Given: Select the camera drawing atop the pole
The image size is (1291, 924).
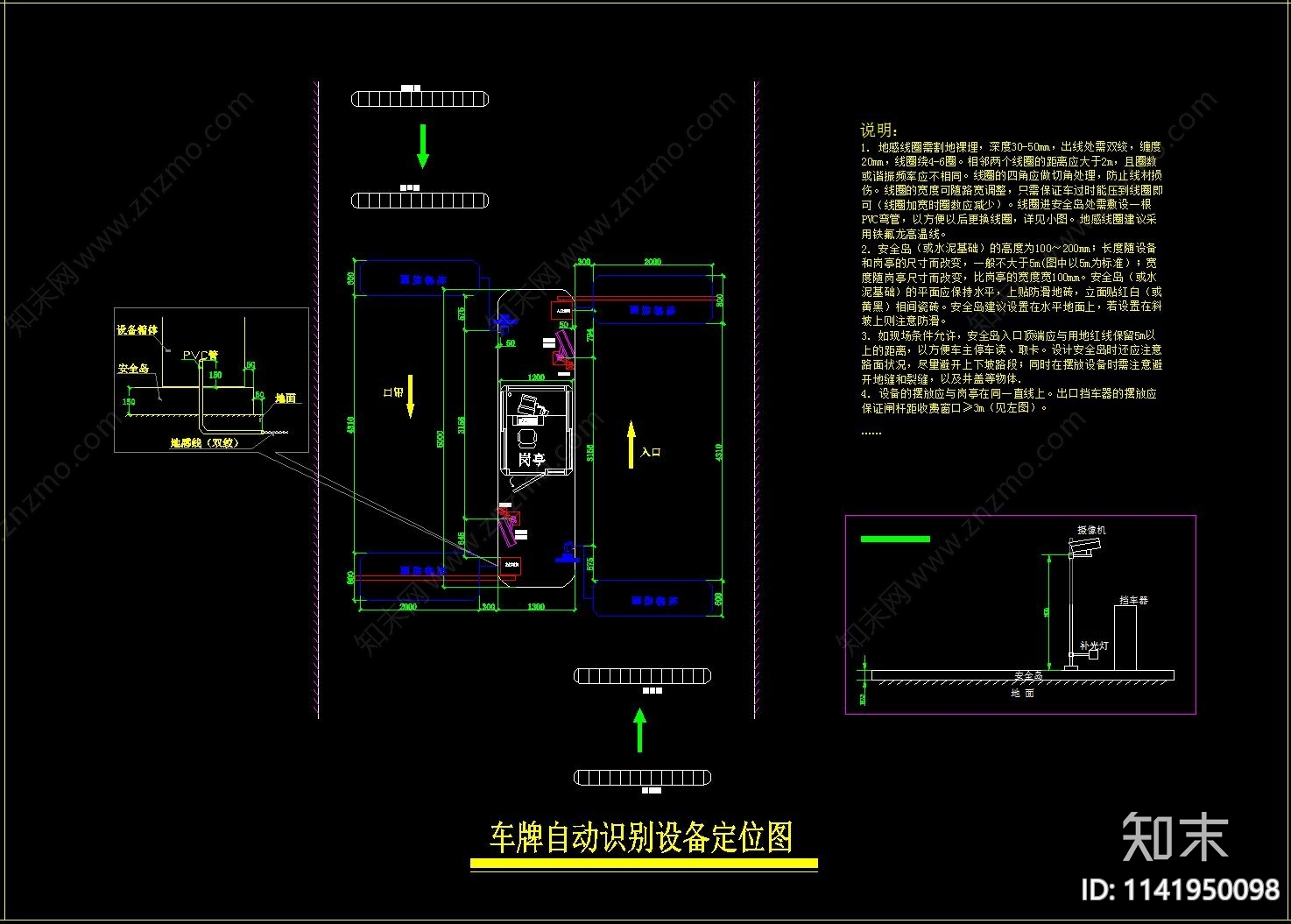Looking at the screenshot, I should [1086, 547].
